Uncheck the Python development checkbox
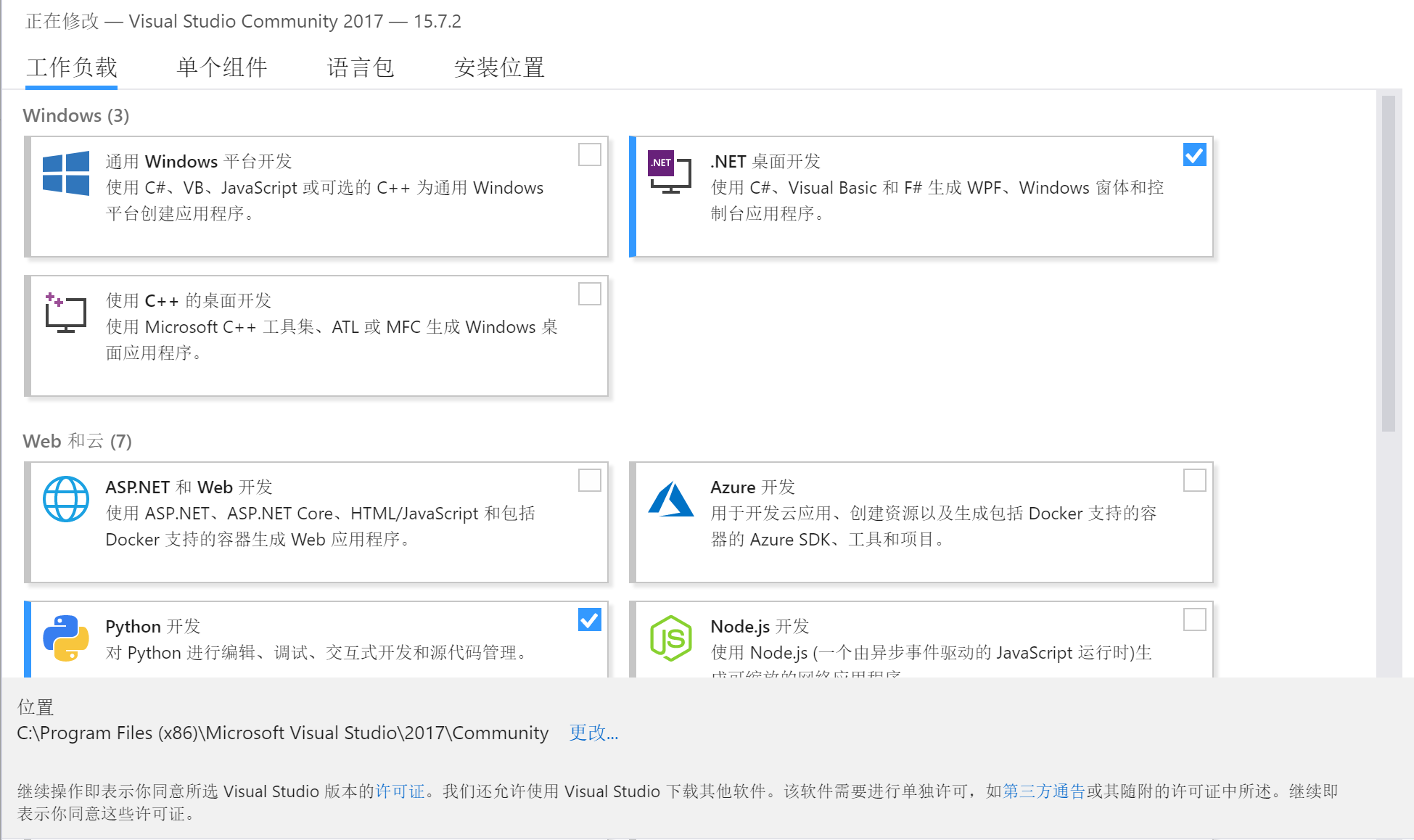The width and height of the screenshot is (1414, 840). click(x=589, y=619)
